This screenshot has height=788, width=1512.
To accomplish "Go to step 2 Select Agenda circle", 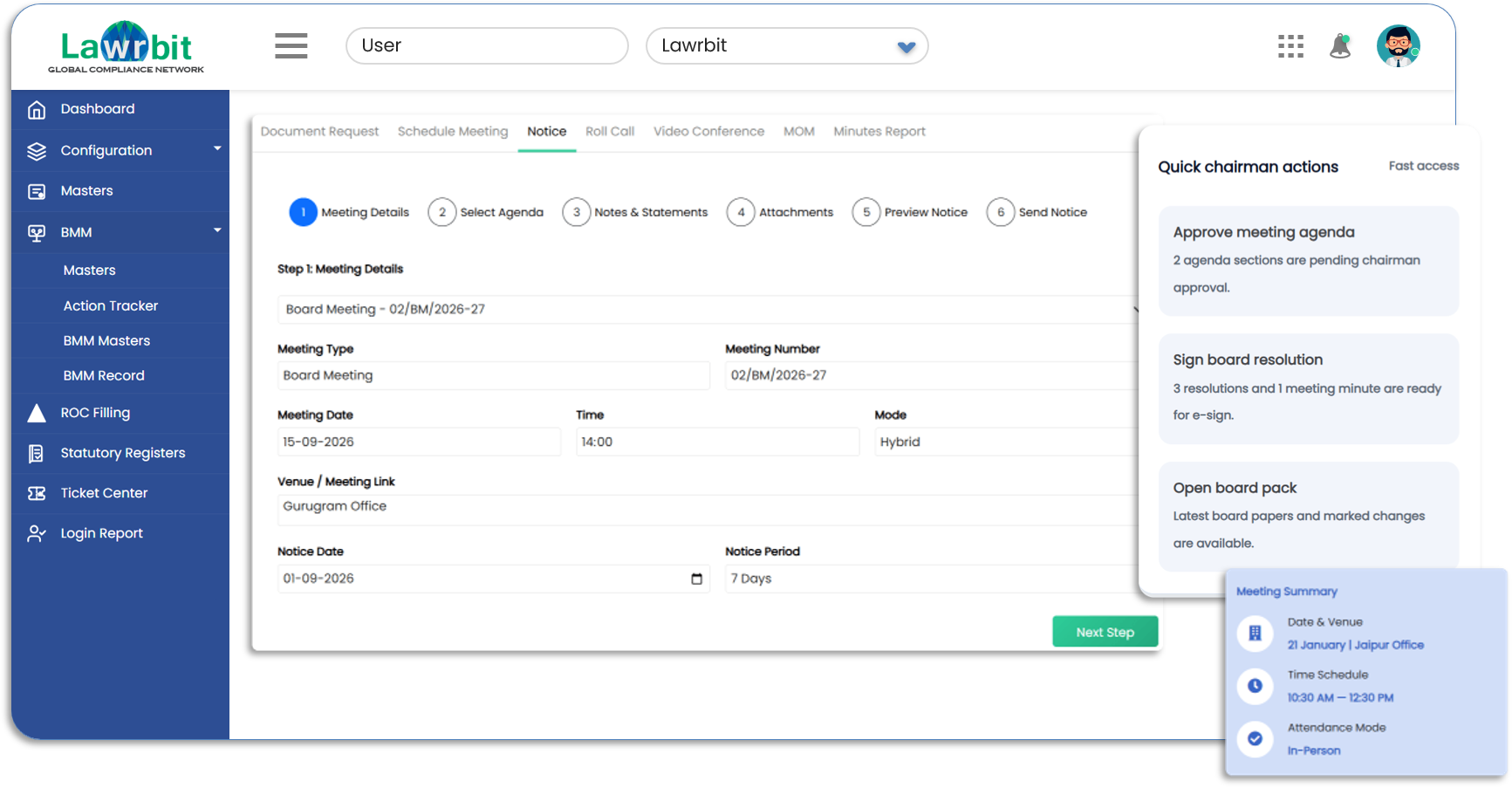I will point(442,212).
